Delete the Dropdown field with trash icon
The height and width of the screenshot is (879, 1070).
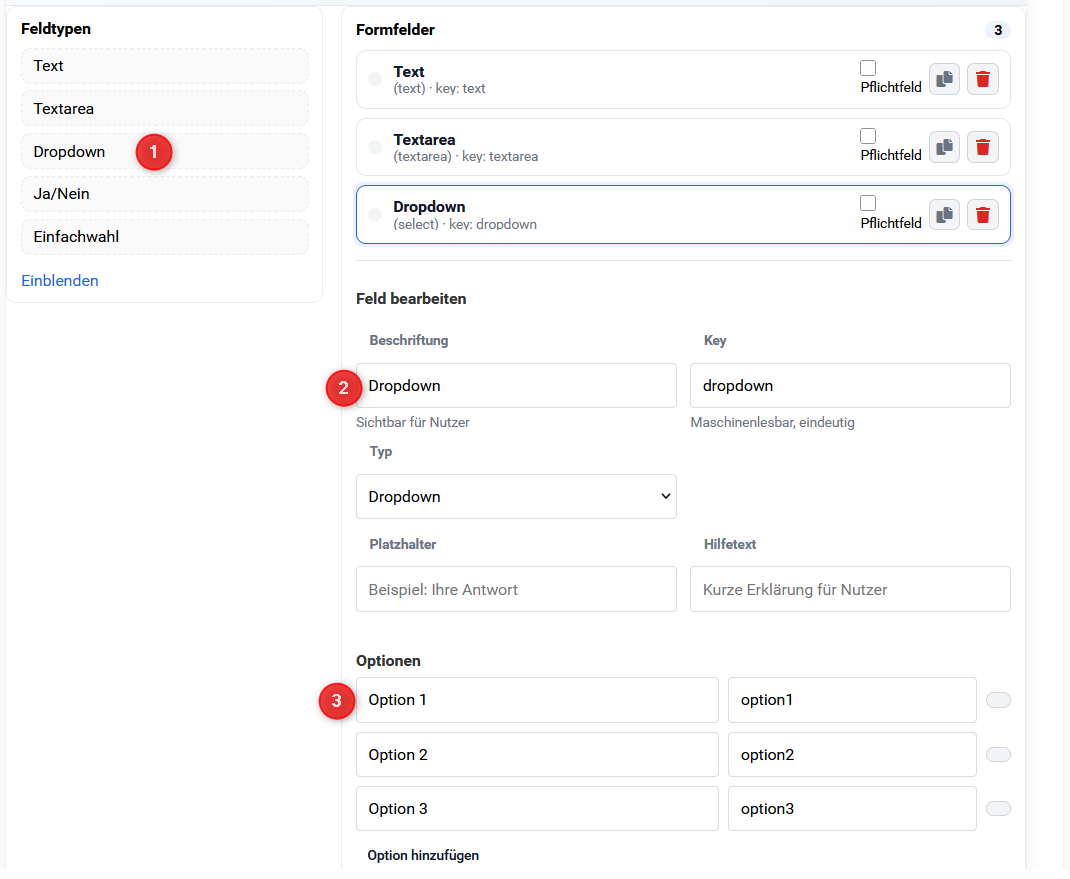click(x=982, y=214)
